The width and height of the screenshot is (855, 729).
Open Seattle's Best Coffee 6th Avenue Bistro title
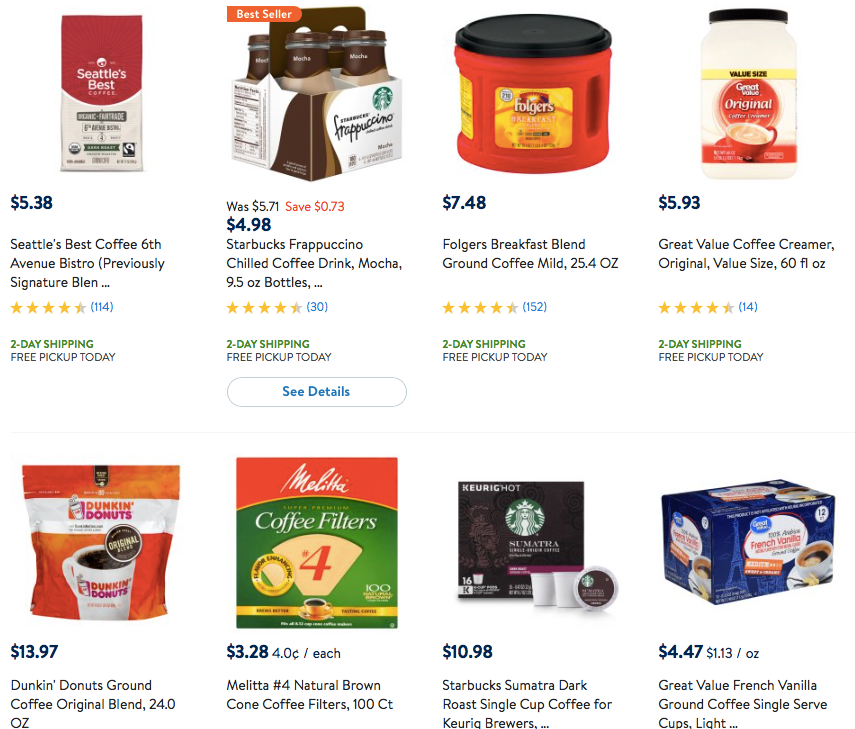88,263
